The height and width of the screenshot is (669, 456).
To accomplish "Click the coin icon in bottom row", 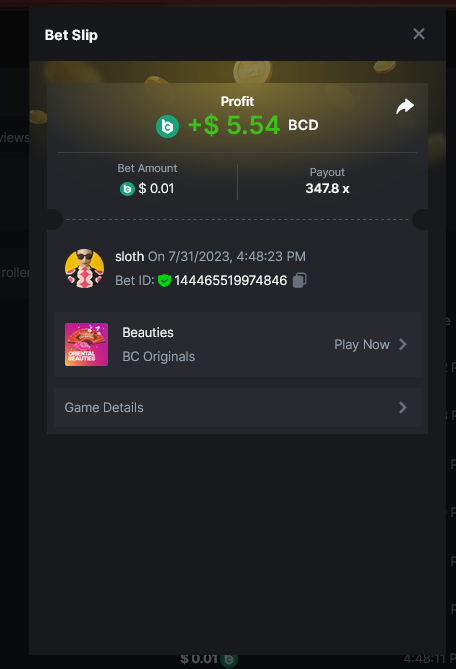I will coord(229,660).
